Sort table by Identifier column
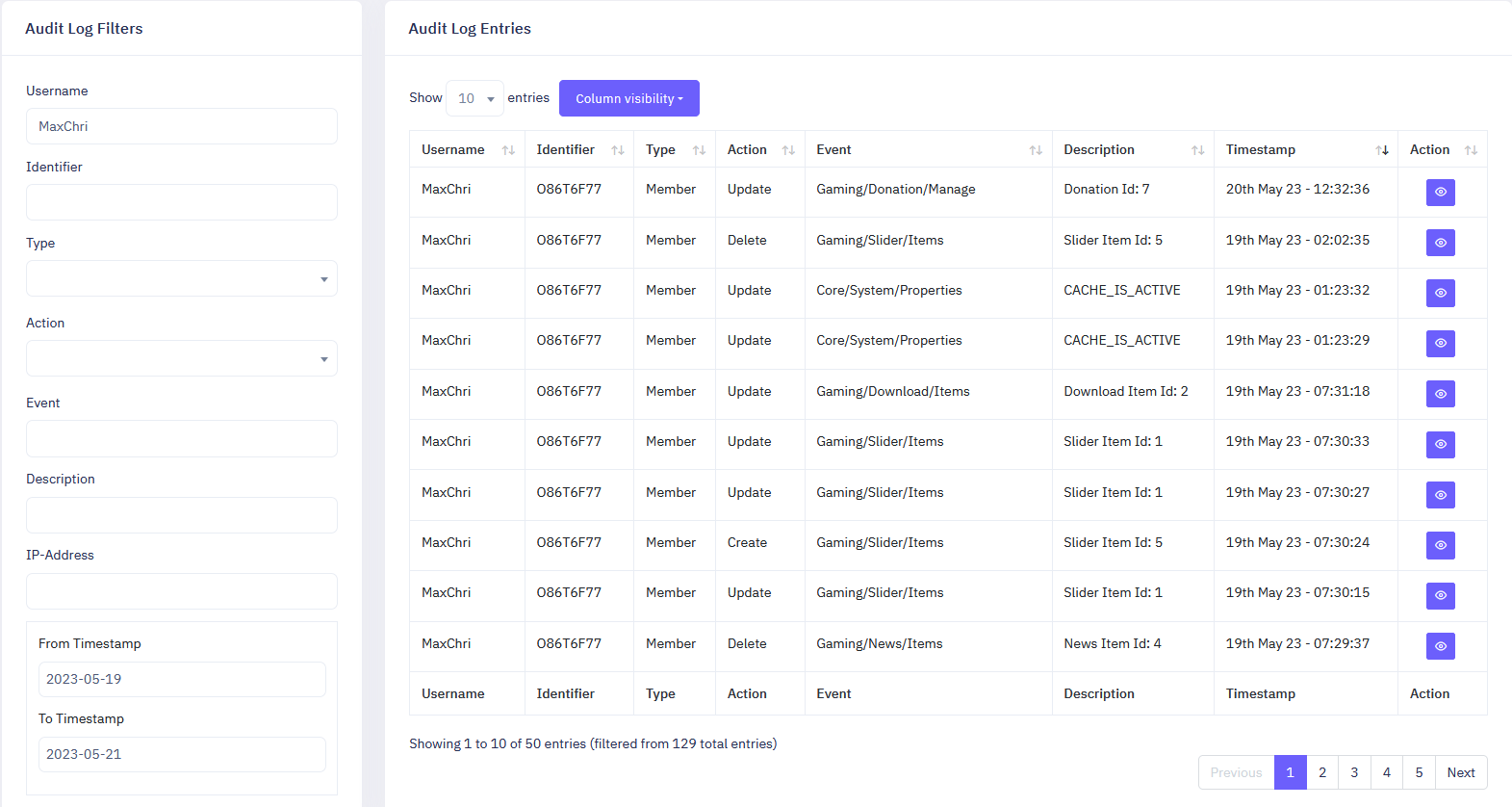 [579, 149]
